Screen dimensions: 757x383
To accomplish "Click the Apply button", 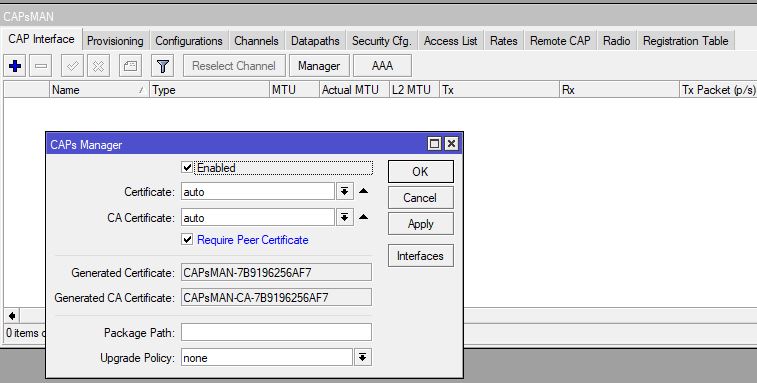I will coord(421,224).
